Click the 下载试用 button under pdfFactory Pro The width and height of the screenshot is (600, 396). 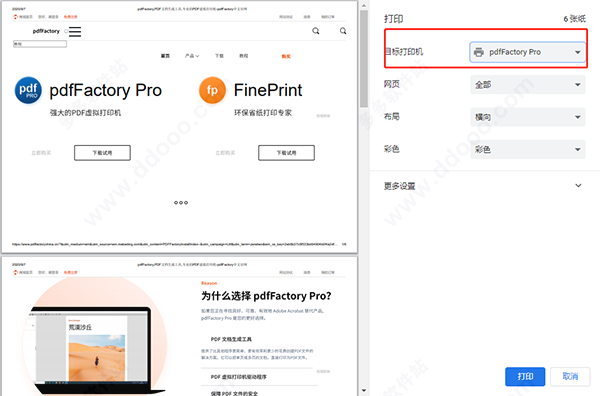pyautogui.click(x=102, y=153)
